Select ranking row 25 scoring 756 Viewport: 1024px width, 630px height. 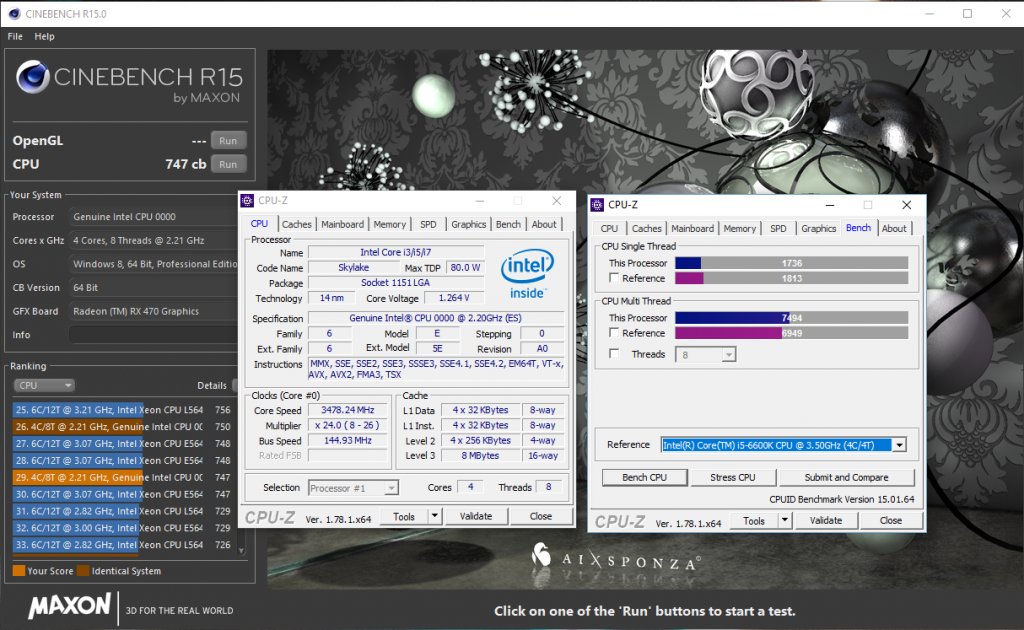pyautogui.click(x=123, y=410)
